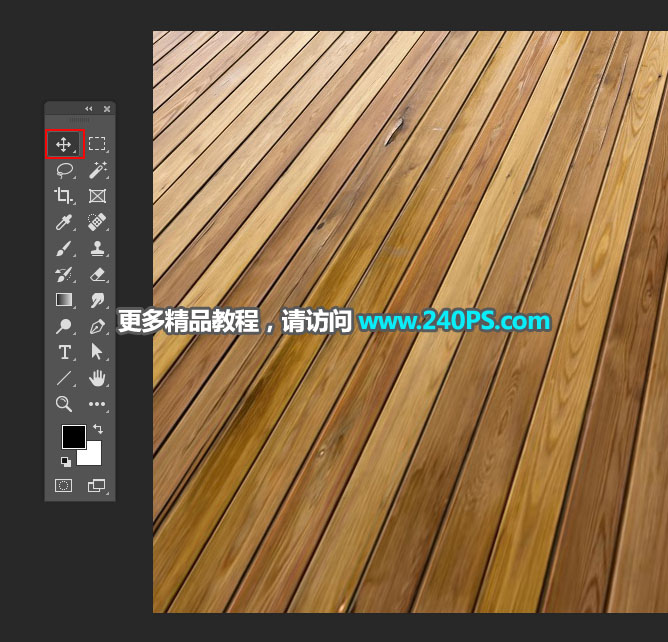Pick the Eyedropper tool
This screenshot has width=668, height=642.
click(64, 222)
